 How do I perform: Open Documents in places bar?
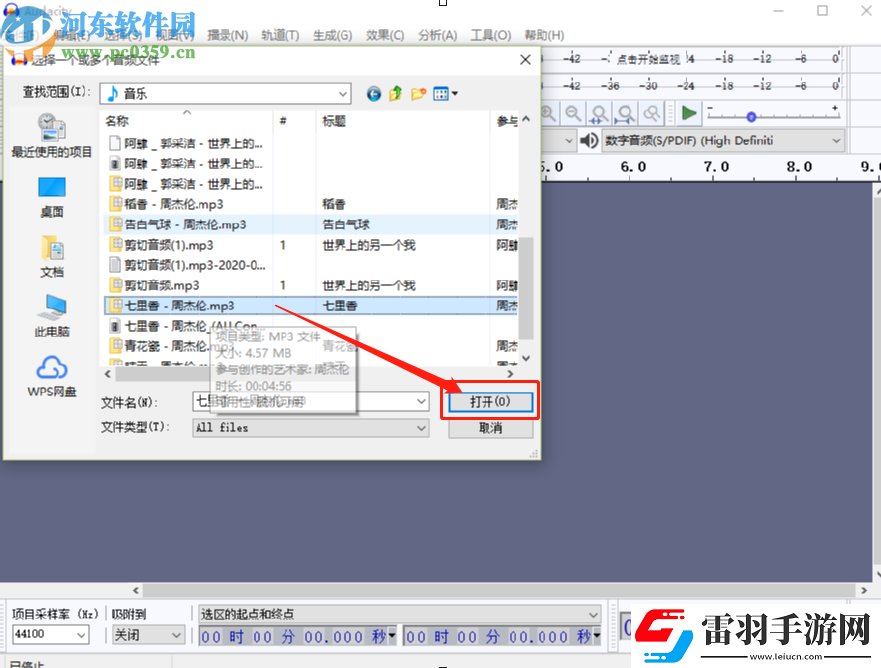(x=52, y=257)
